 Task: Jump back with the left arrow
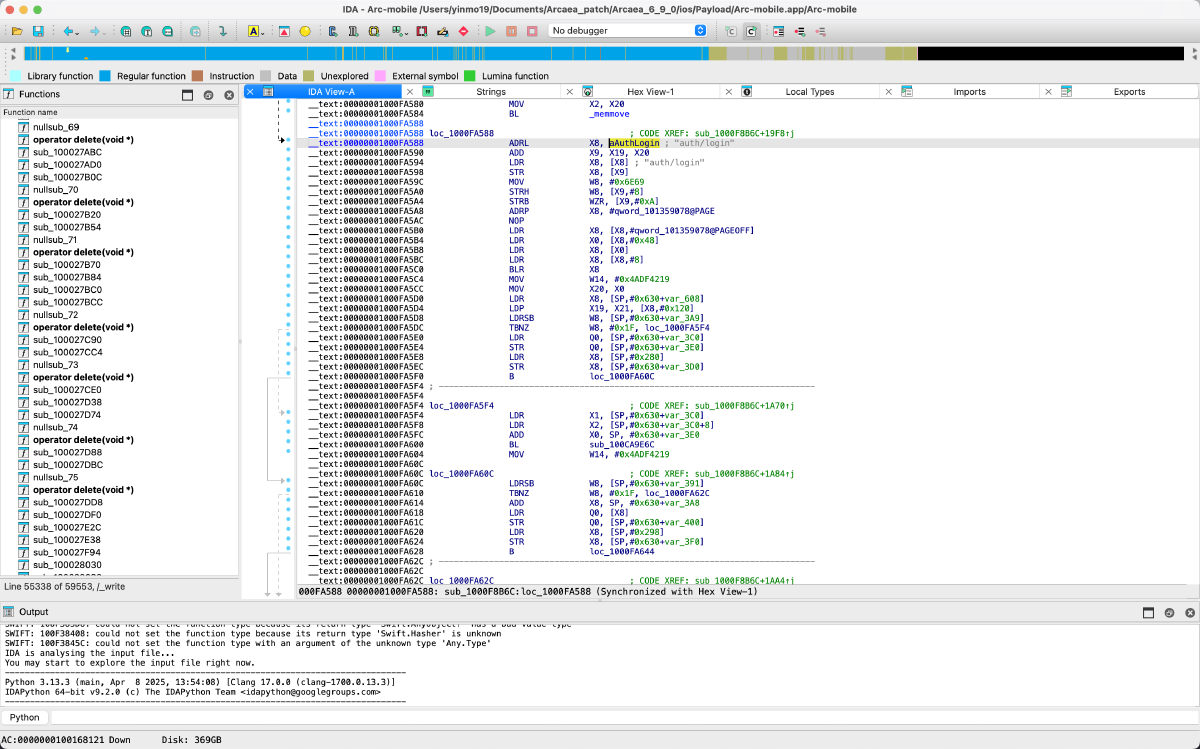tap(68, 31)
